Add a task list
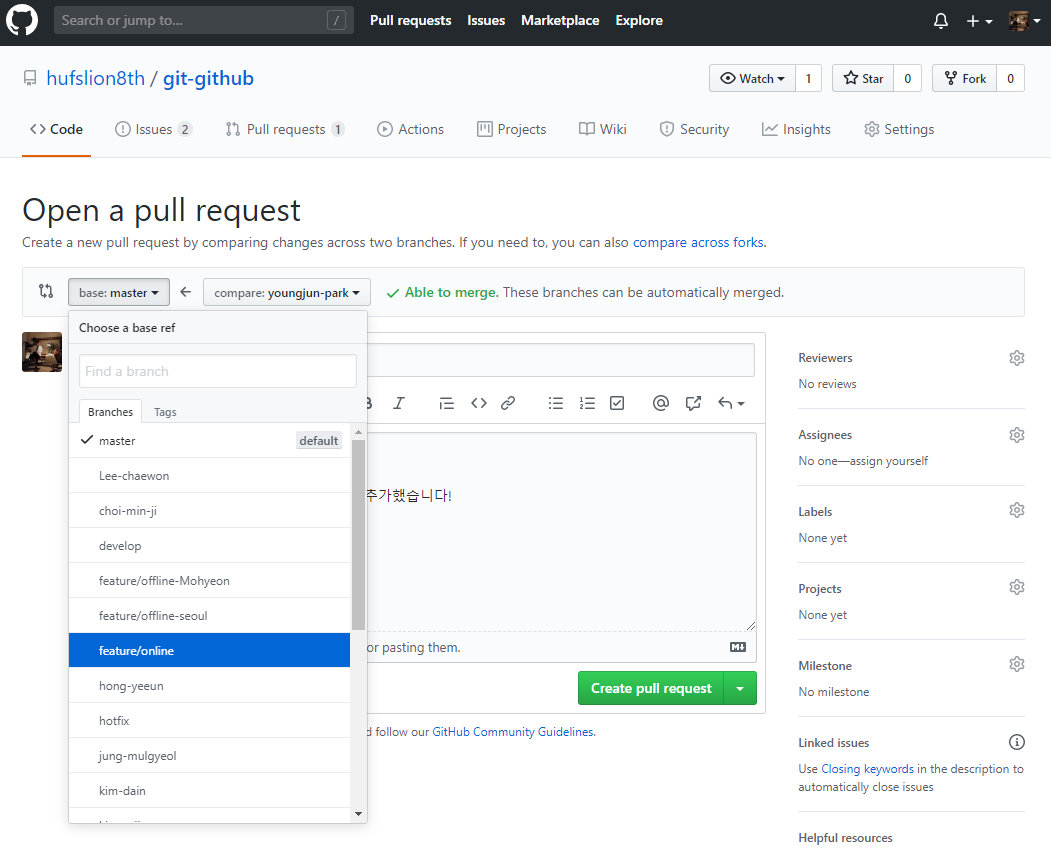The image size is (1051, 850). click(617, 403)
